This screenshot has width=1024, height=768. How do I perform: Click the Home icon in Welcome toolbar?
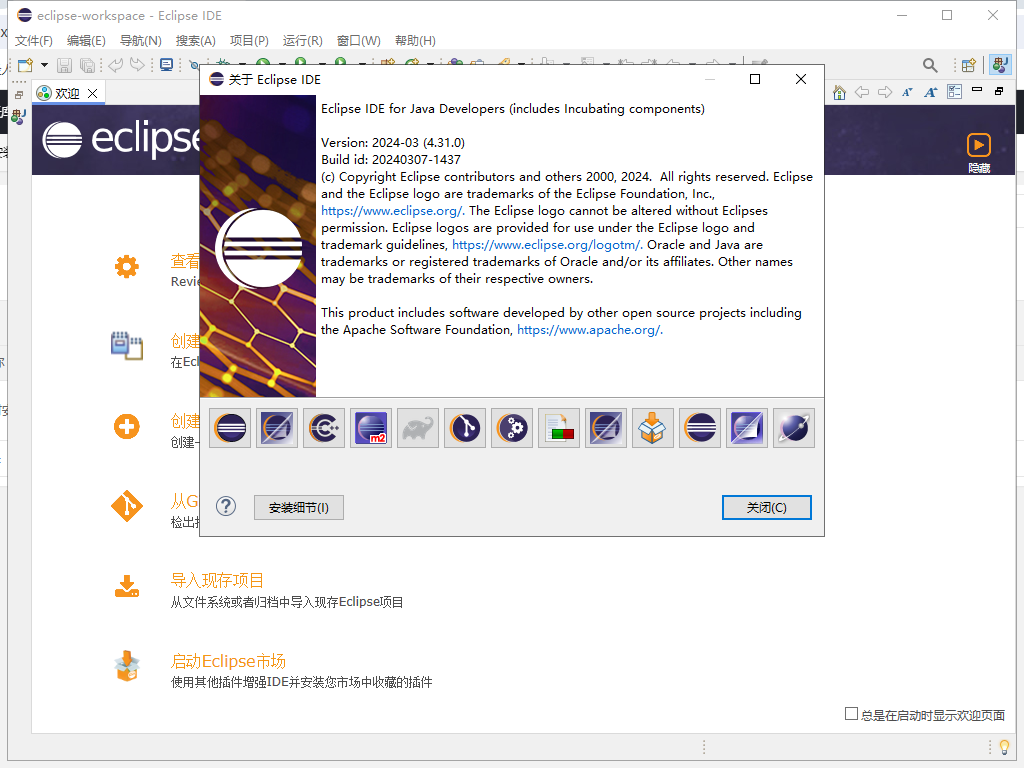pos(838,91)
